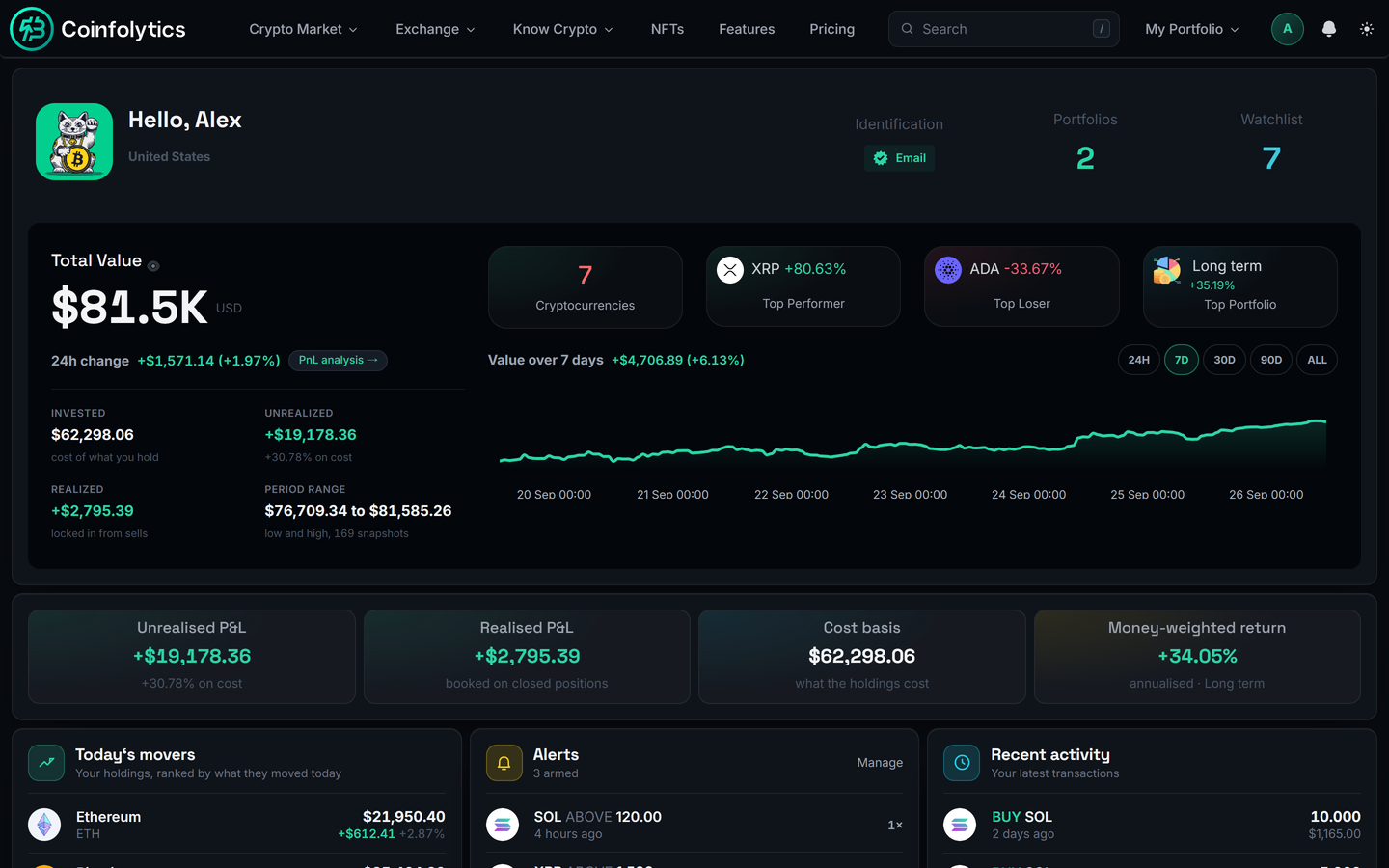Click the Unrealised P&L card

tap(192, 656)
